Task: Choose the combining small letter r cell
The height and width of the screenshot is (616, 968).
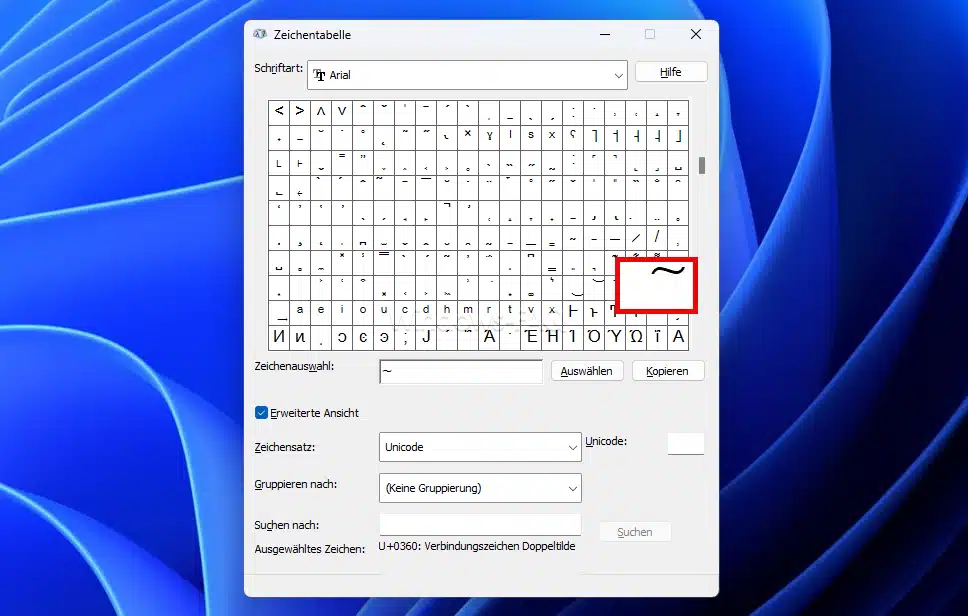Action: 489,312
